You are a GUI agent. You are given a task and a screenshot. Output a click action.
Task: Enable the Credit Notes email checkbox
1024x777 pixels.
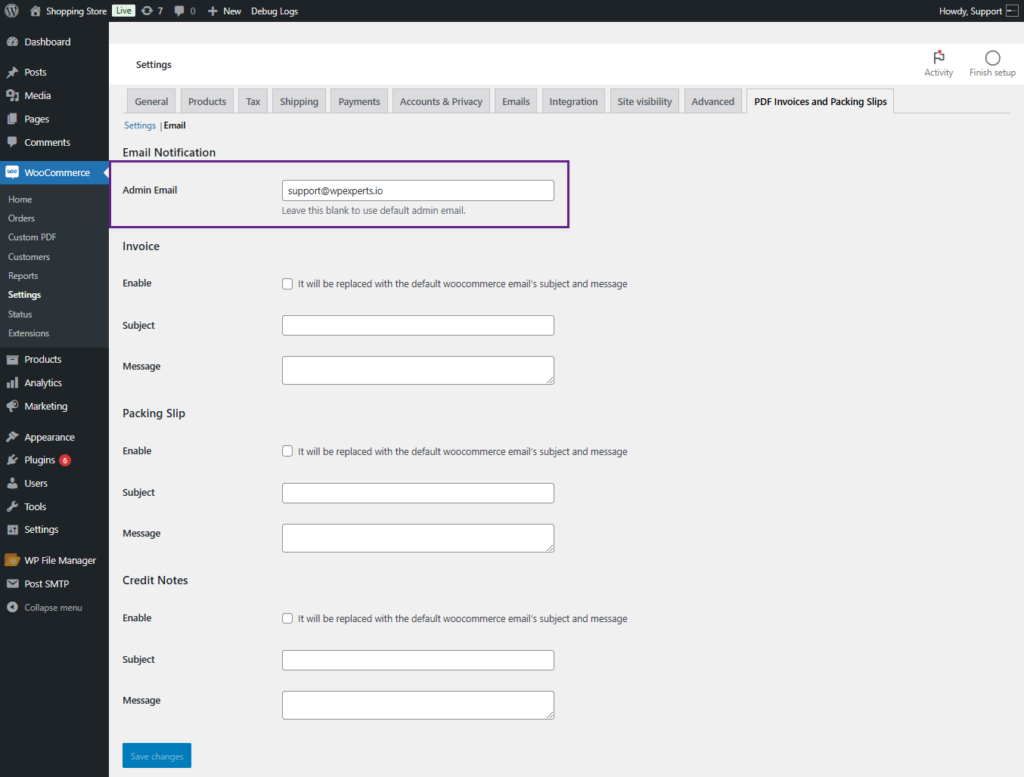[x=287, y=618]
